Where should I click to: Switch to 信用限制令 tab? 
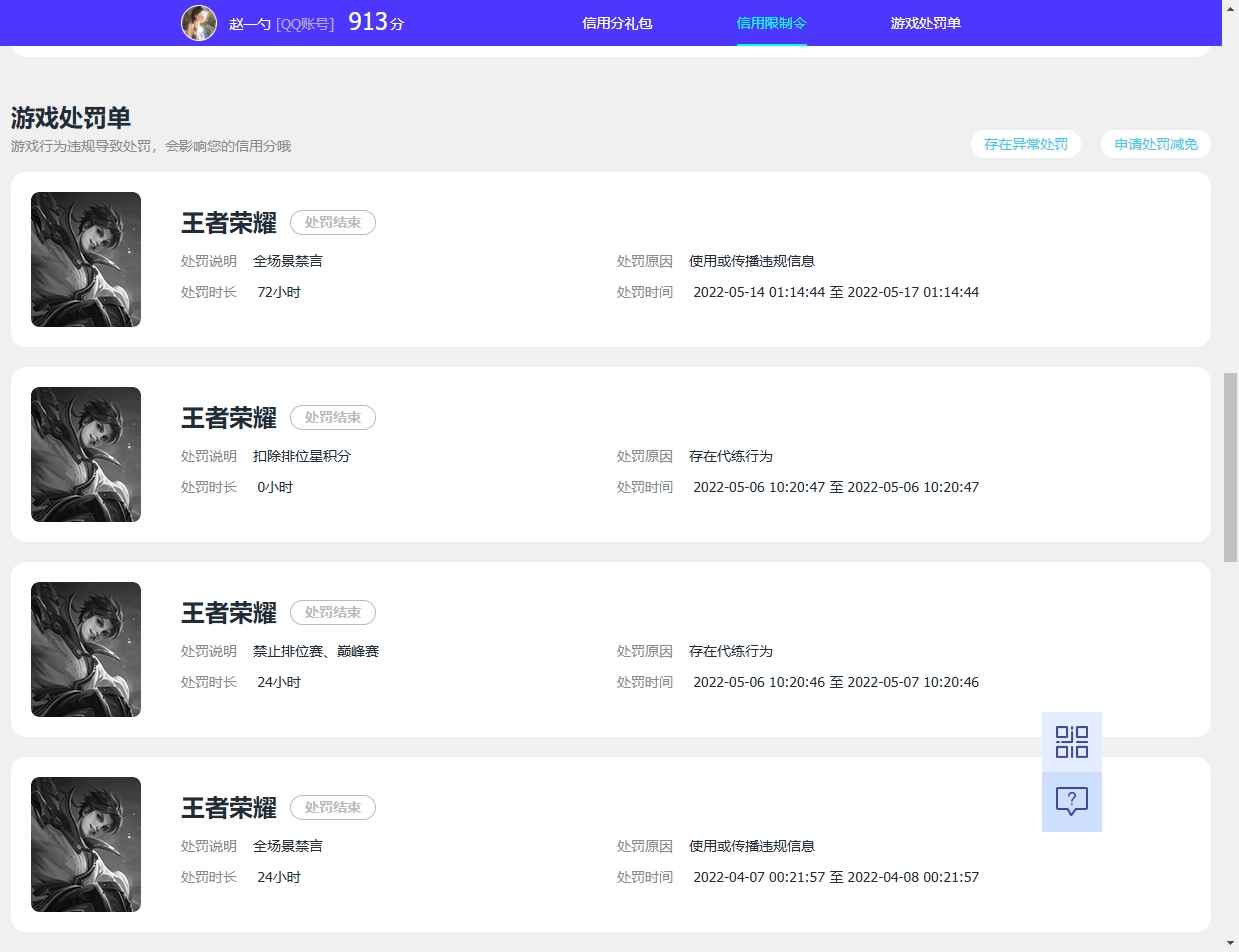tap(771, 23)
